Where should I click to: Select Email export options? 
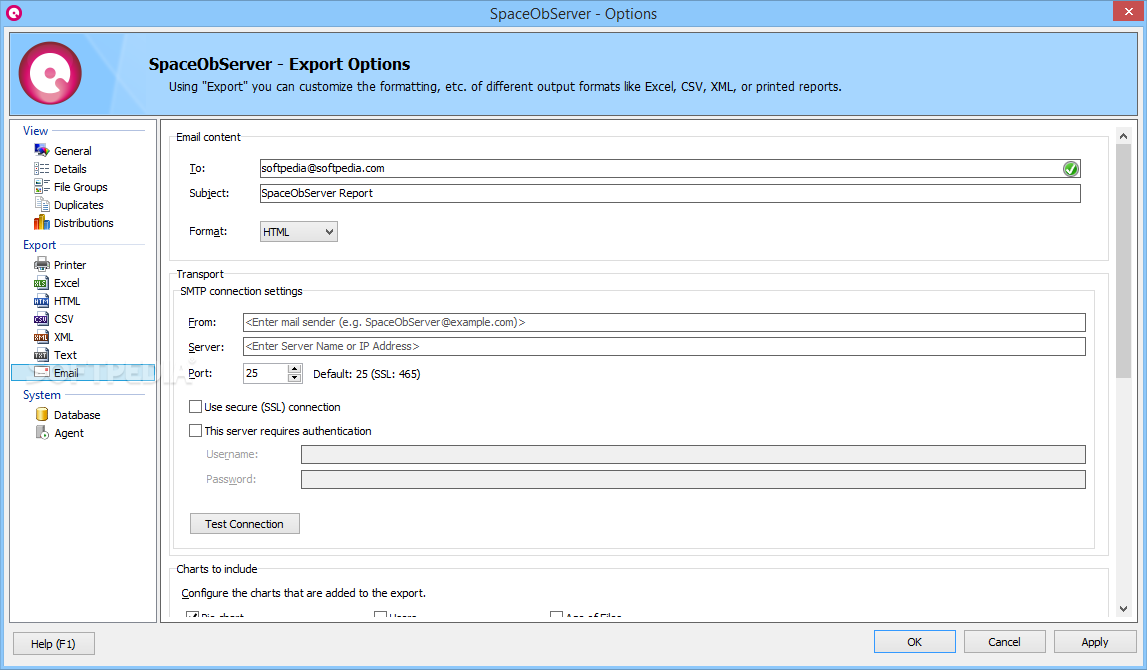click(83, 372)
